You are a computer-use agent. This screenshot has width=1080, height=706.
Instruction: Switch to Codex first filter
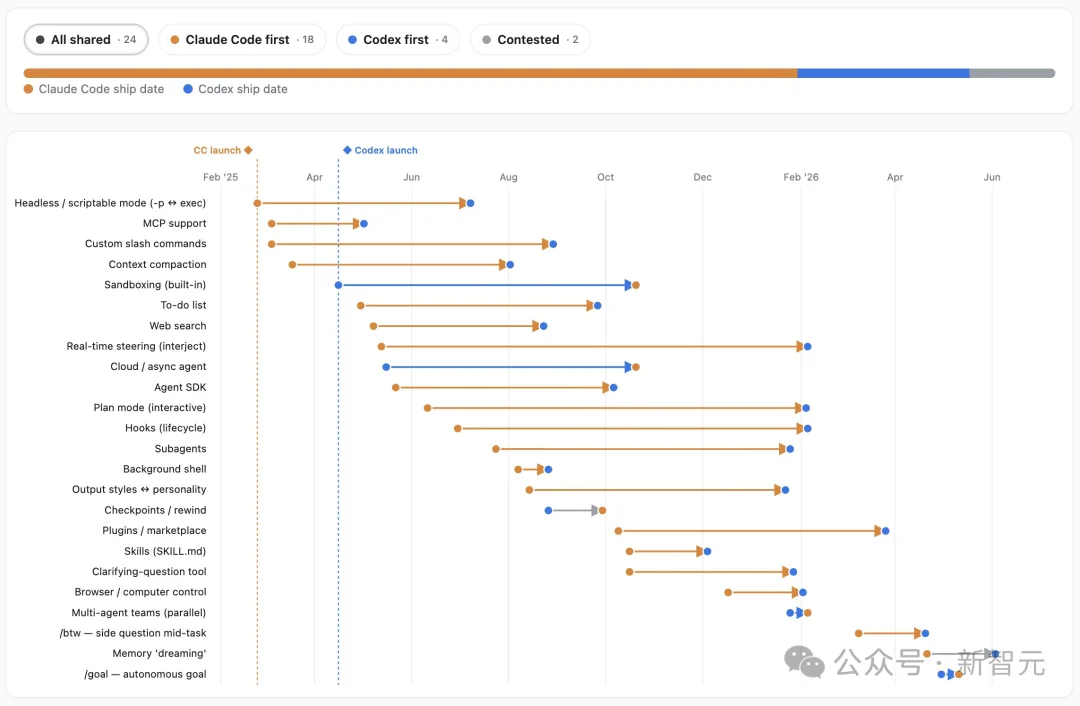(x=397, y=40)
